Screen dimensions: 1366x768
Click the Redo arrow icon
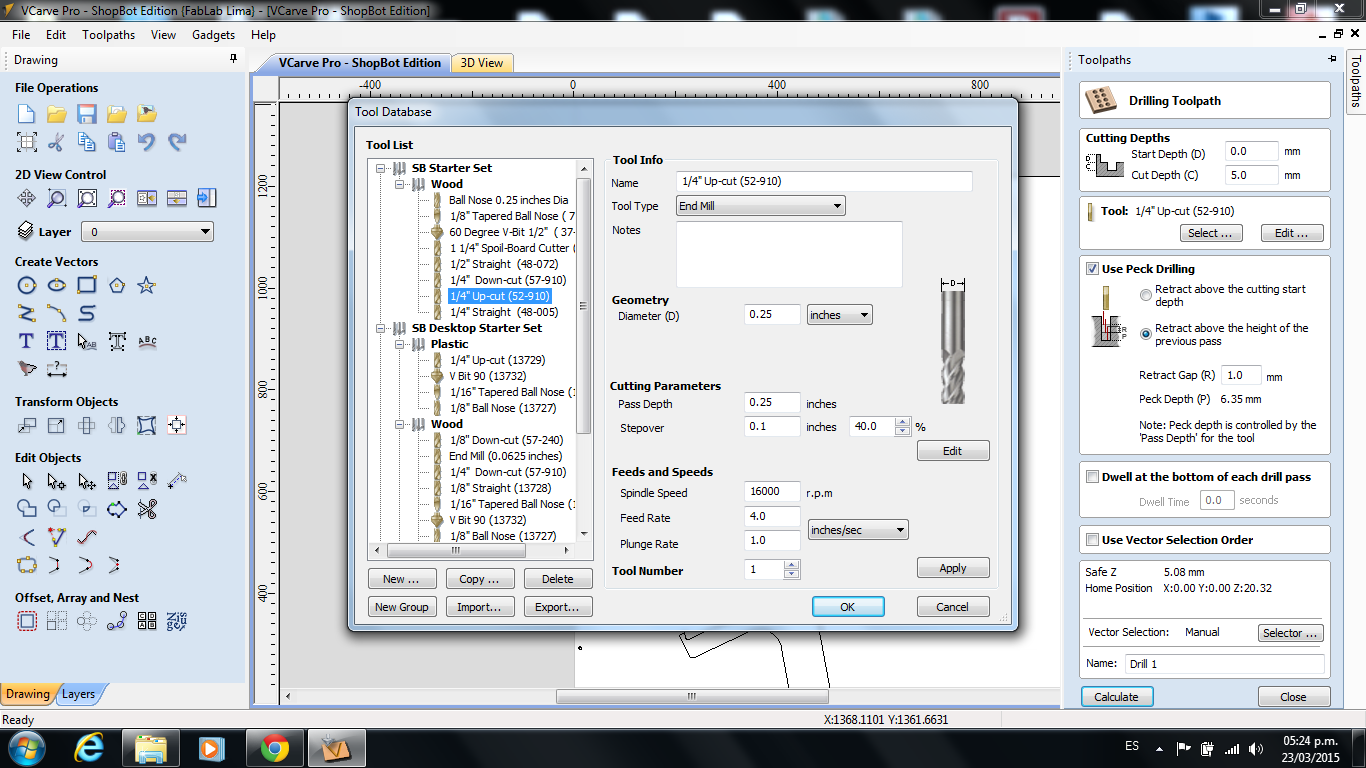tap(177, 142)
